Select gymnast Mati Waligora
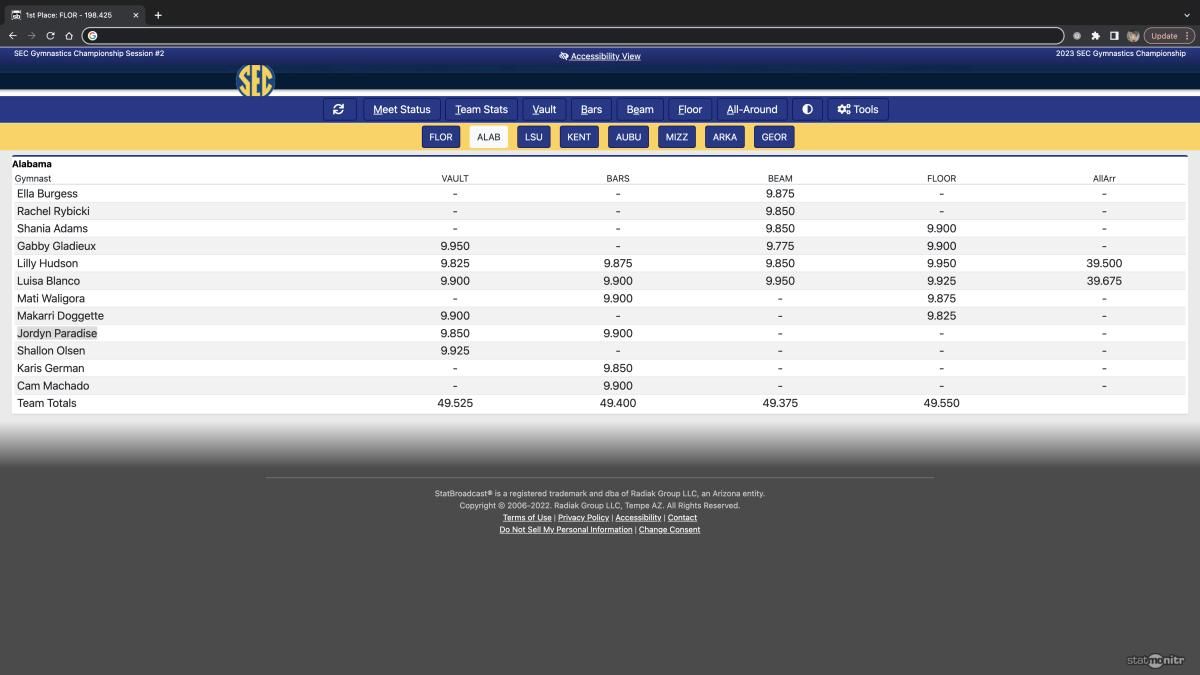The height and width of the screenshot is (675, 1200). [x=51, y=299]
